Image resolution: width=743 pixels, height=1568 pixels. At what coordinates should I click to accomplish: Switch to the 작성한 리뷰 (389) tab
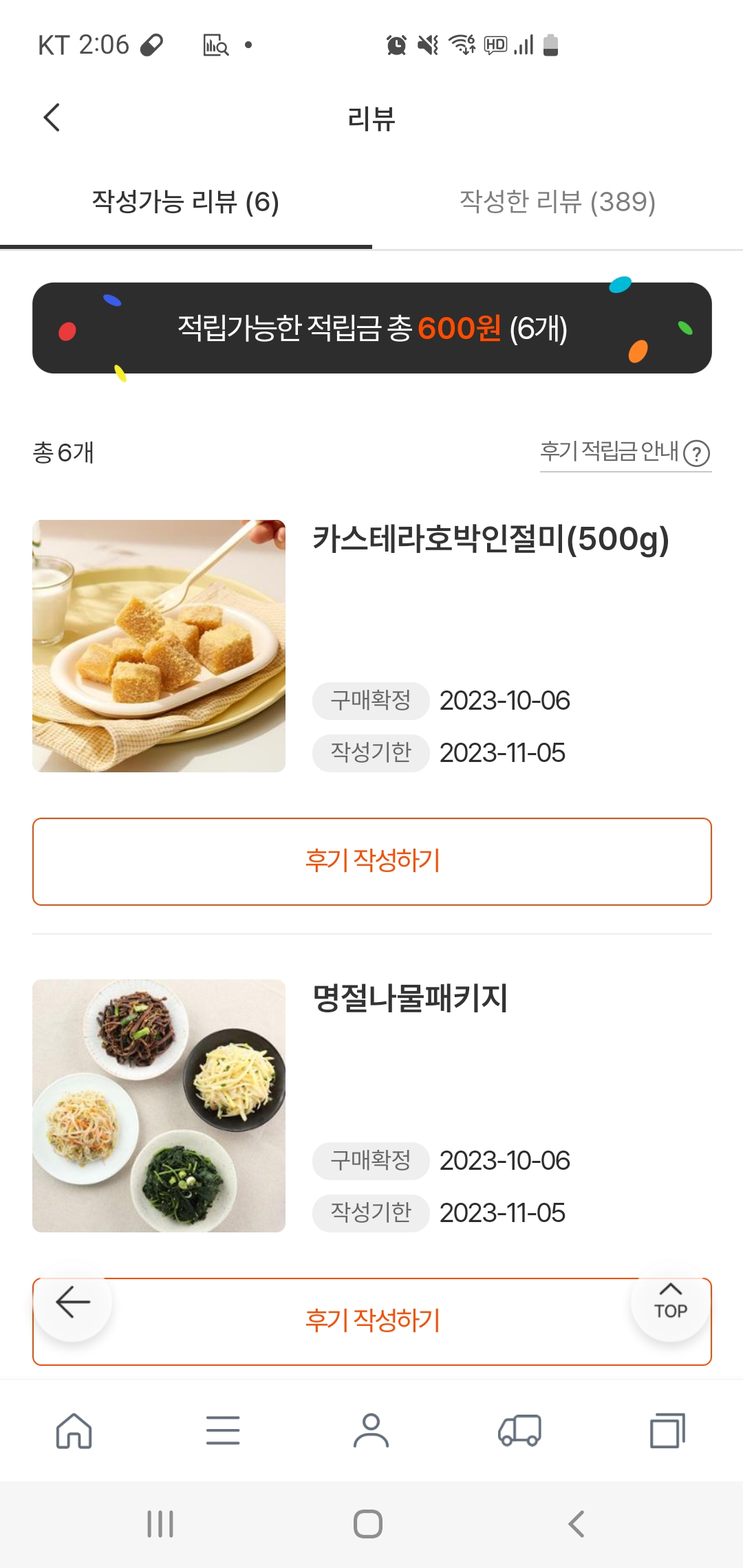pos(557,202)
